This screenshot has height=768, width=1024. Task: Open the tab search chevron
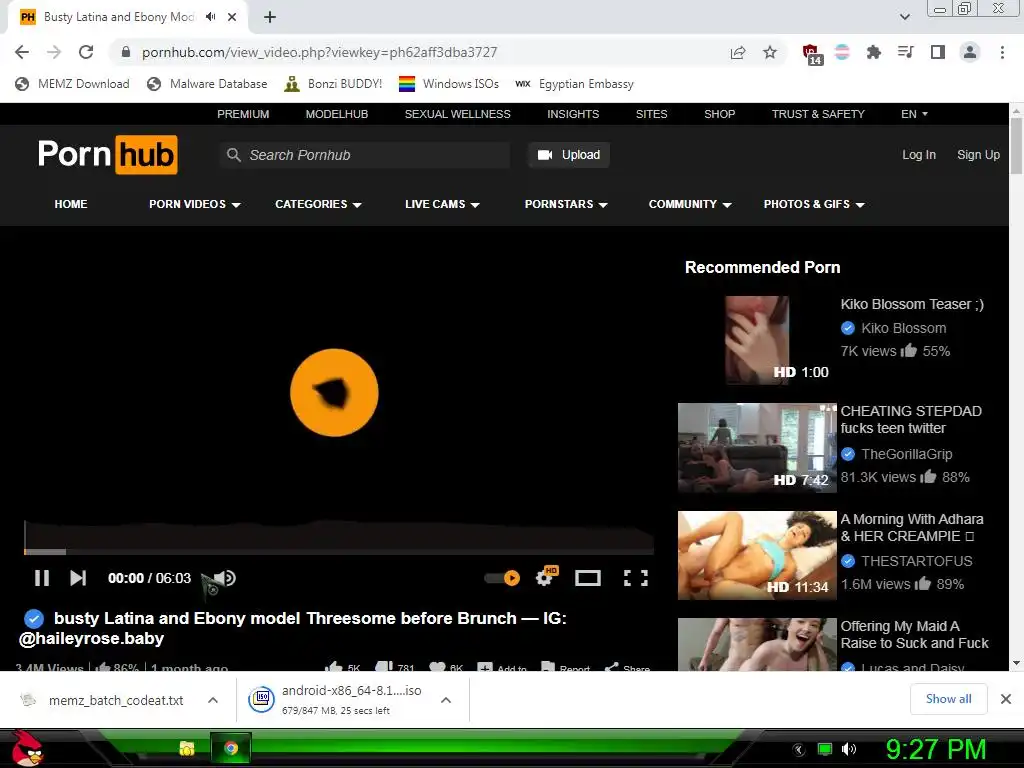tap(904, 17)
